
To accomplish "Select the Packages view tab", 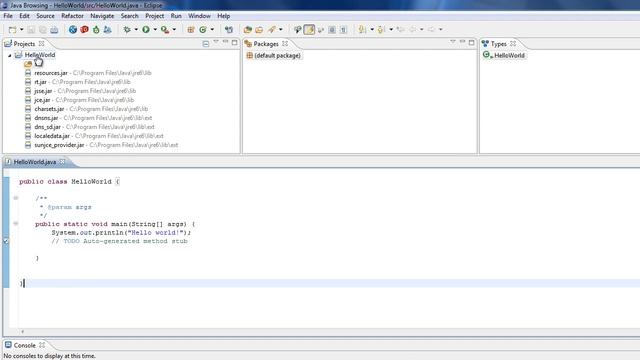I will (266, 44).
